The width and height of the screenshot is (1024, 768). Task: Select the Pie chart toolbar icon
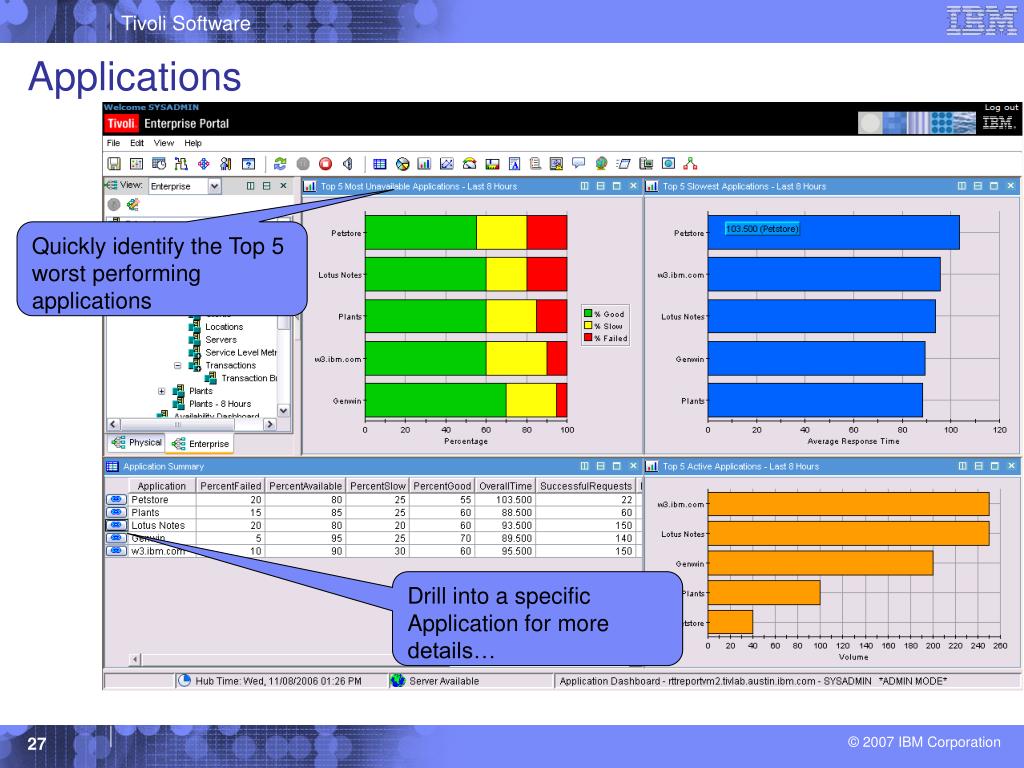[x=402, y=163]
